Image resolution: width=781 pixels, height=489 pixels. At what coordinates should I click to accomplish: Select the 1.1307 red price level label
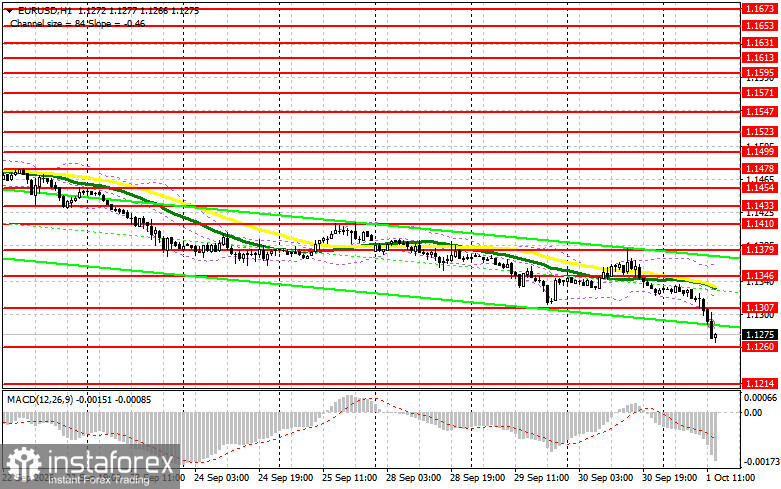[760, 308]
